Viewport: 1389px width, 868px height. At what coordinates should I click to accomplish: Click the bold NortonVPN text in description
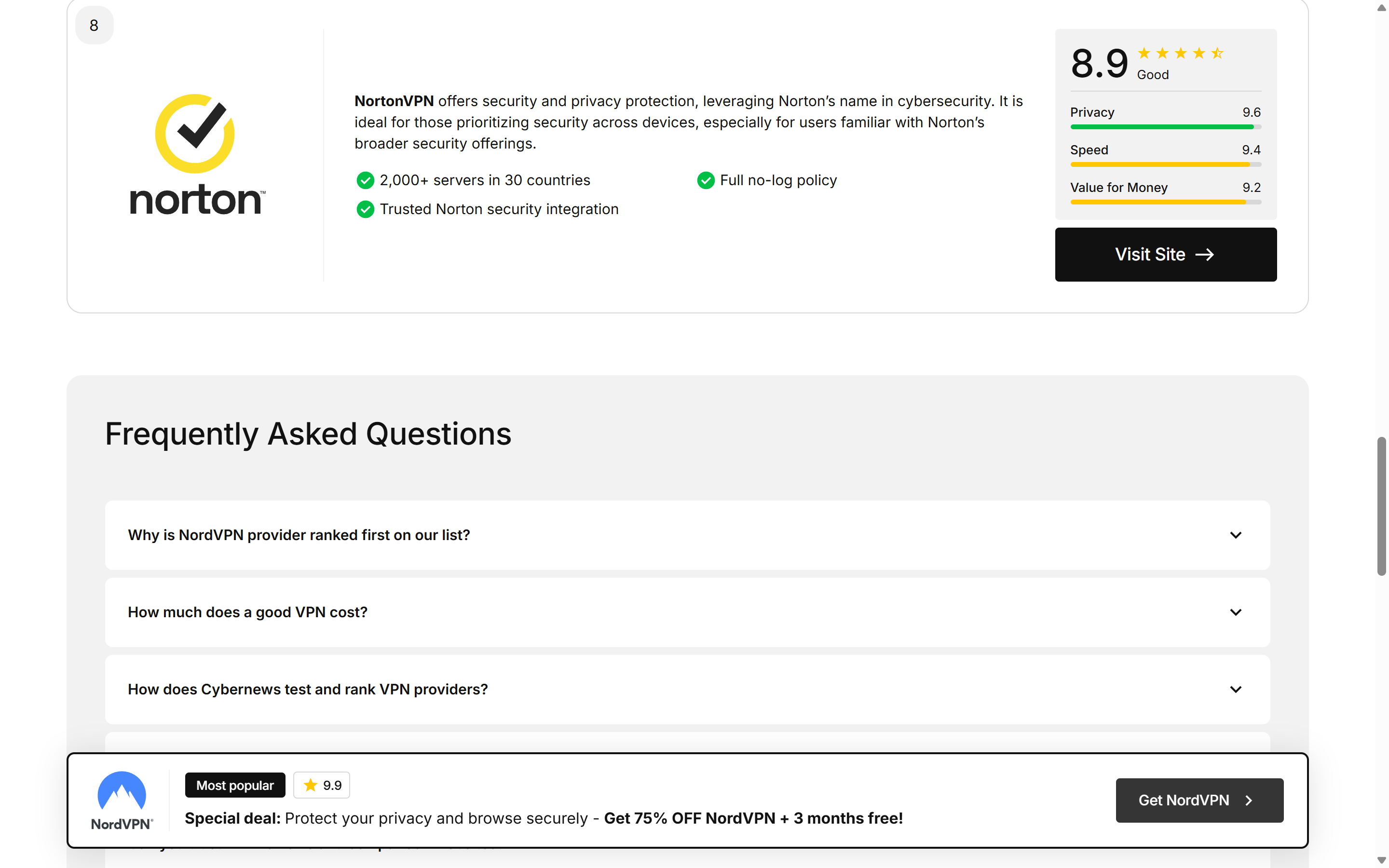point(394,101)
